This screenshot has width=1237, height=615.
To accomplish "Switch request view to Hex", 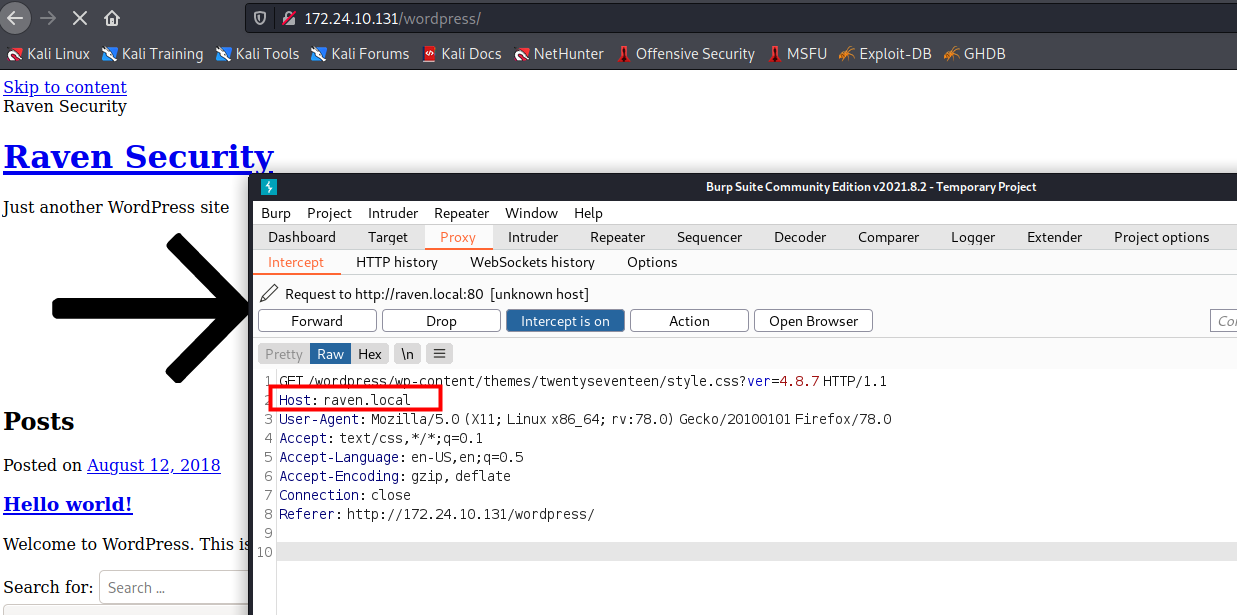I will (370, 354).
